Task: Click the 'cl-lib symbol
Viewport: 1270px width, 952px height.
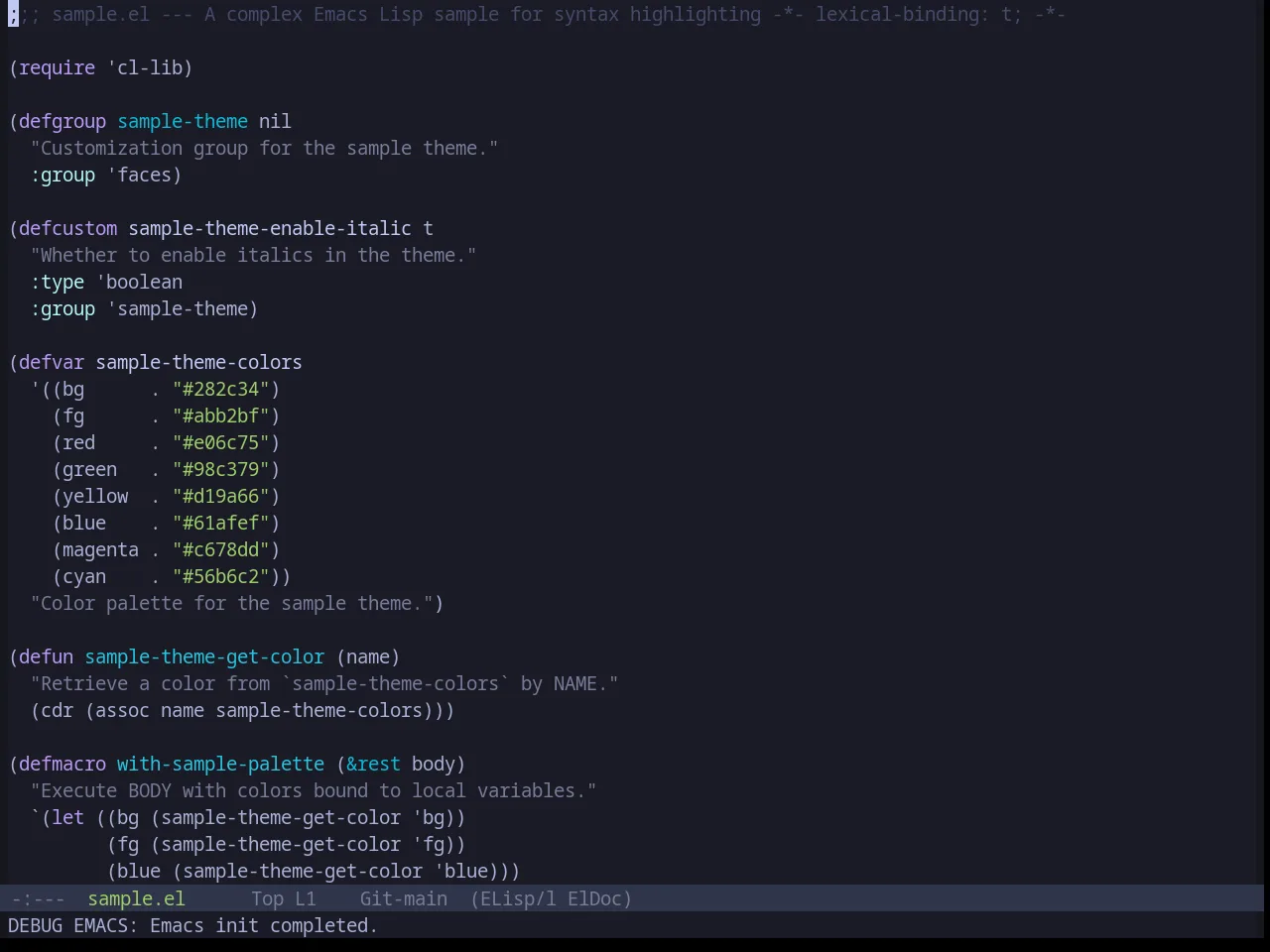Action: click(x=144, y=67)
